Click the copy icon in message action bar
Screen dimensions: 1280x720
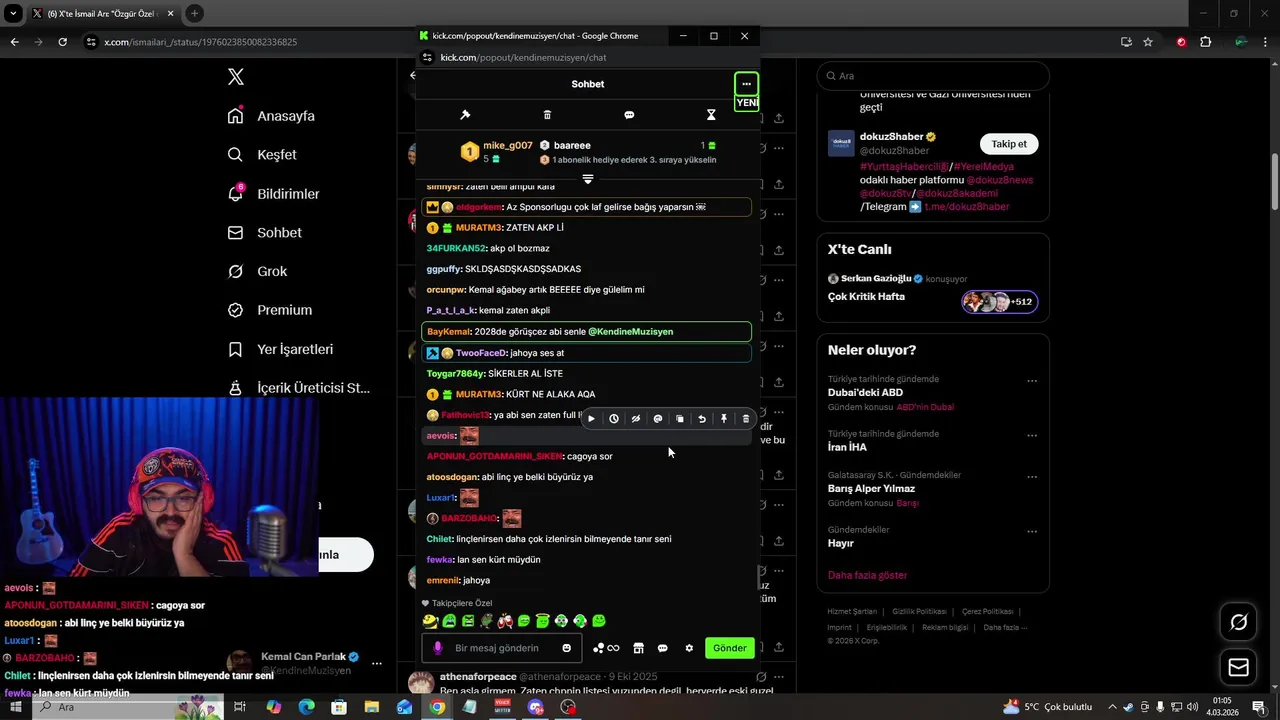(x=680, y=419)
